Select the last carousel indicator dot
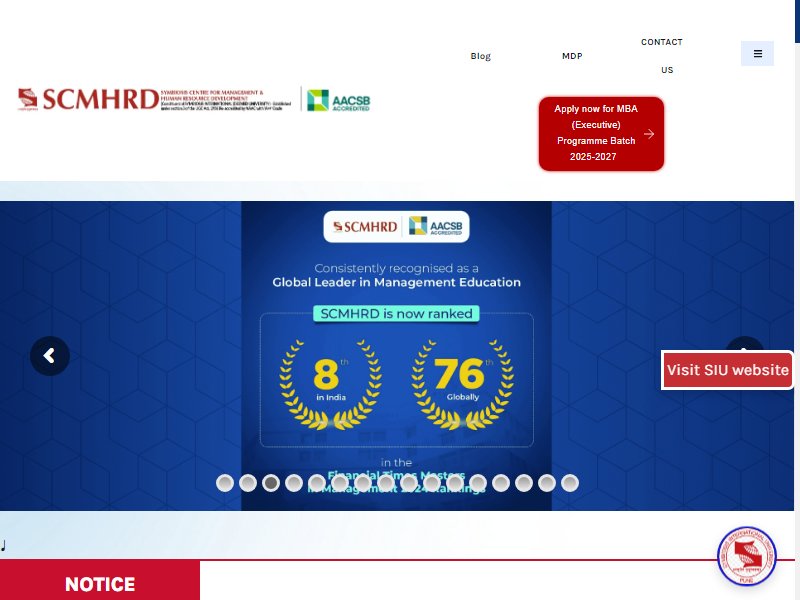The image size is (800, 600). (570, 483)
